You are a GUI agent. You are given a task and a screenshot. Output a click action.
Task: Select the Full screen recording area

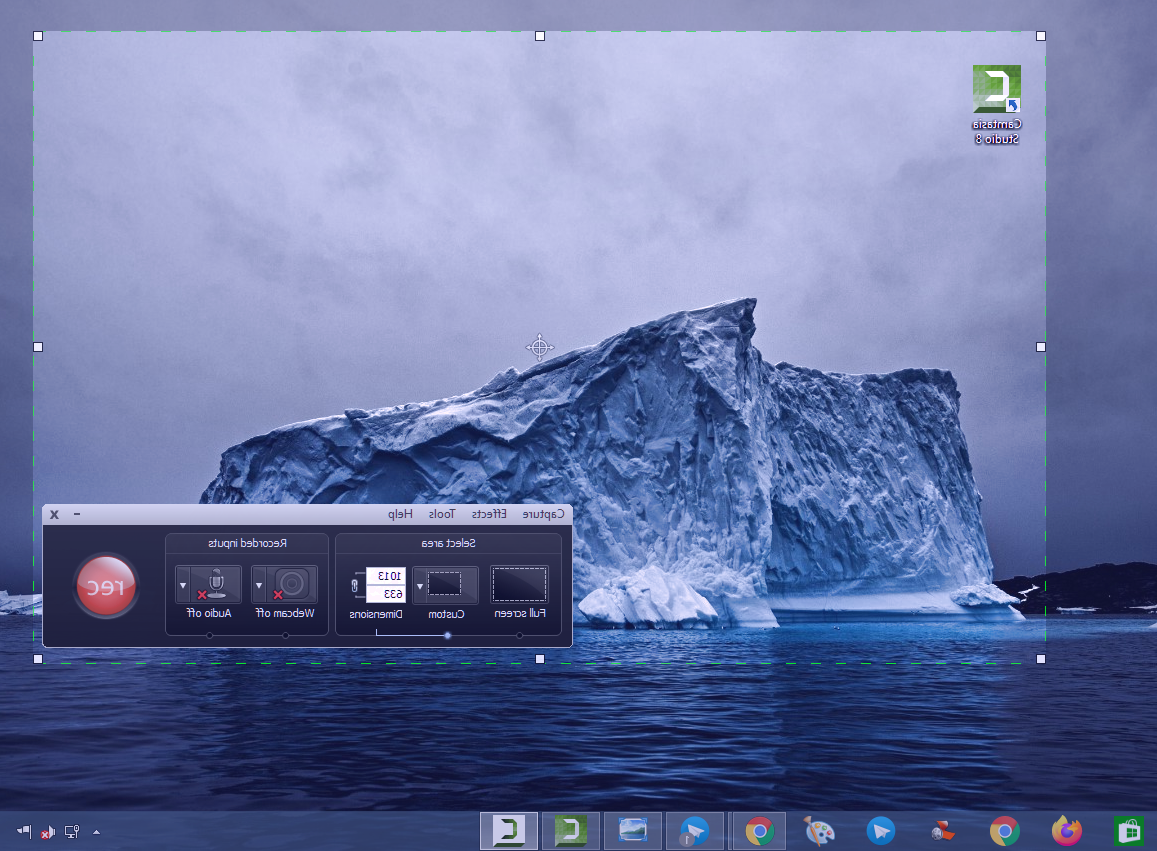click(520, 584)
